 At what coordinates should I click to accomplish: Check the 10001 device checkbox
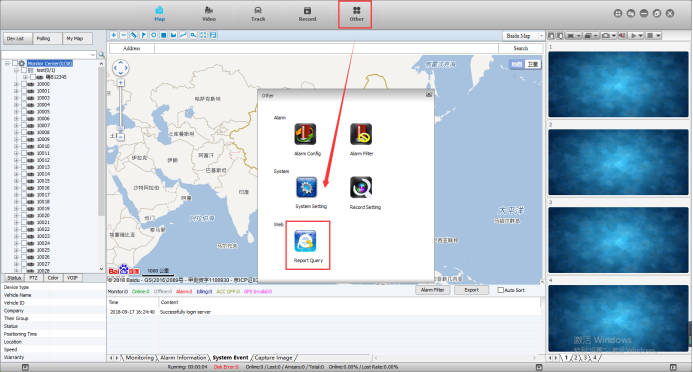pyautogui.click(x=24, y=91)
